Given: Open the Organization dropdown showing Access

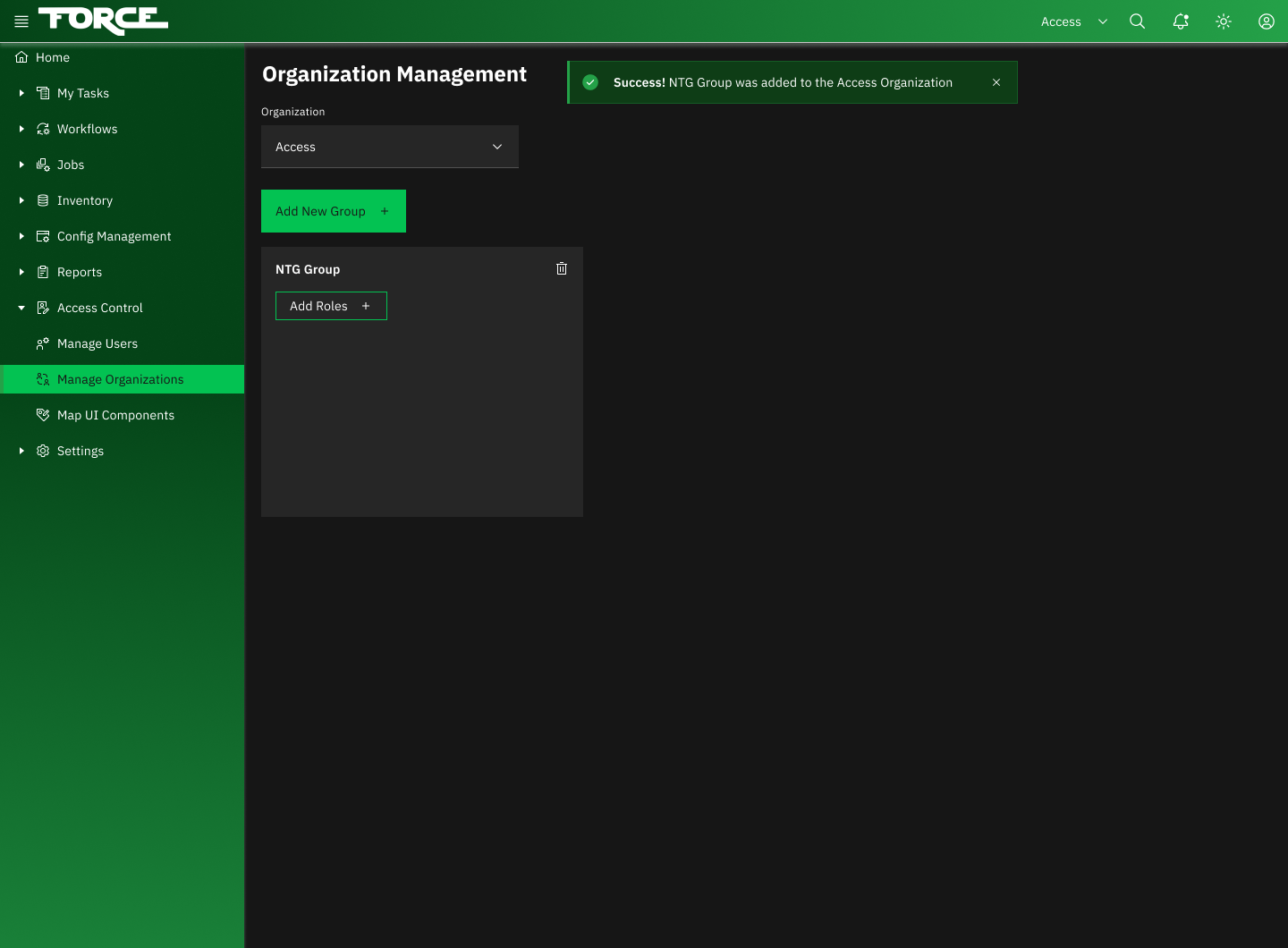Looking at the screenshot, I should [389, 147].
